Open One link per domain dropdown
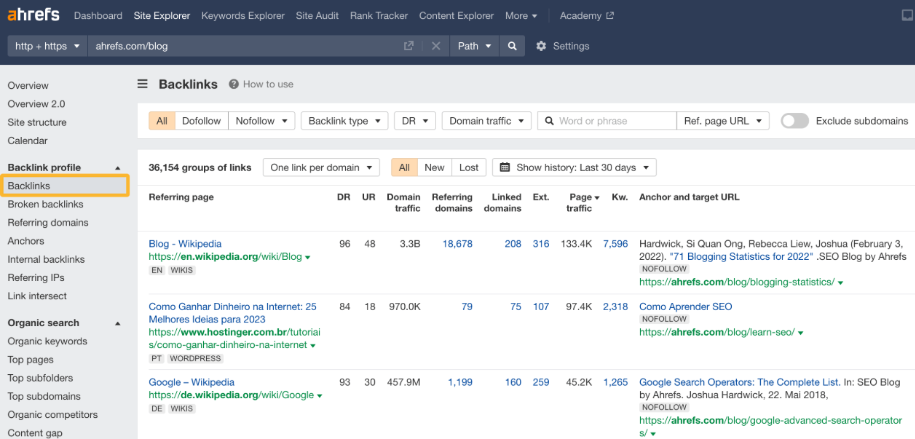This screenshot has height=439, width=915. click(x=321, y=168)
